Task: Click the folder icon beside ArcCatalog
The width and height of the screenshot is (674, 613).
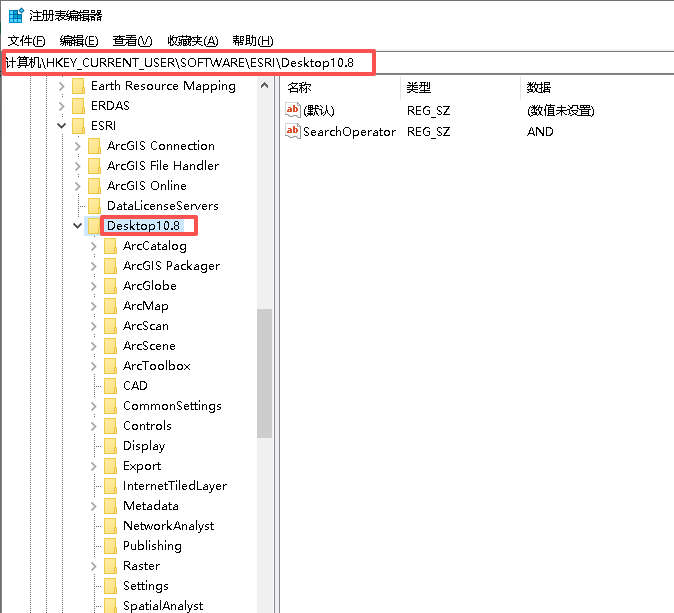Action: [x=111, y=246]
